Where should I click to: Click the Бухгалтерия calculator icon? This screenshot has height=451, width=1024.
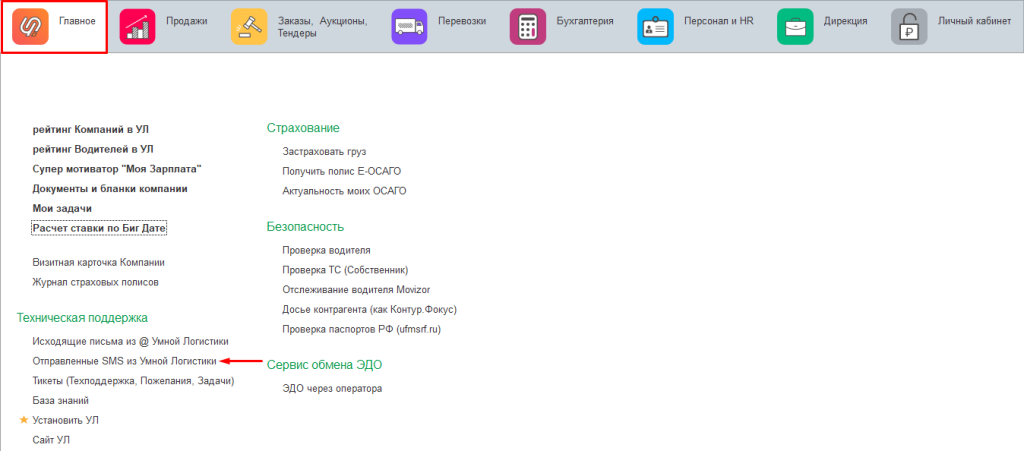(x=527, y=27)
